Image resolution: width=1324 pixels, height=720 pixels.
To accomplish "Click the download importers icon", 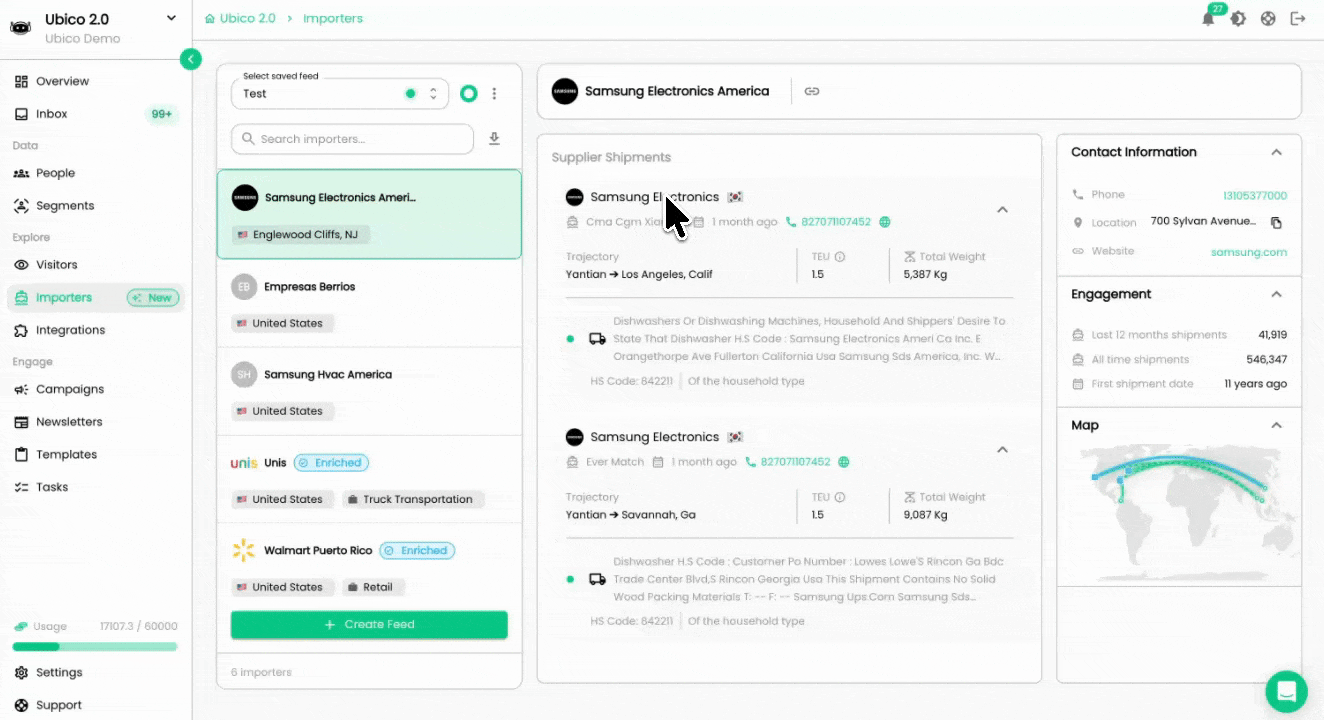I will (x=494, y=139).
